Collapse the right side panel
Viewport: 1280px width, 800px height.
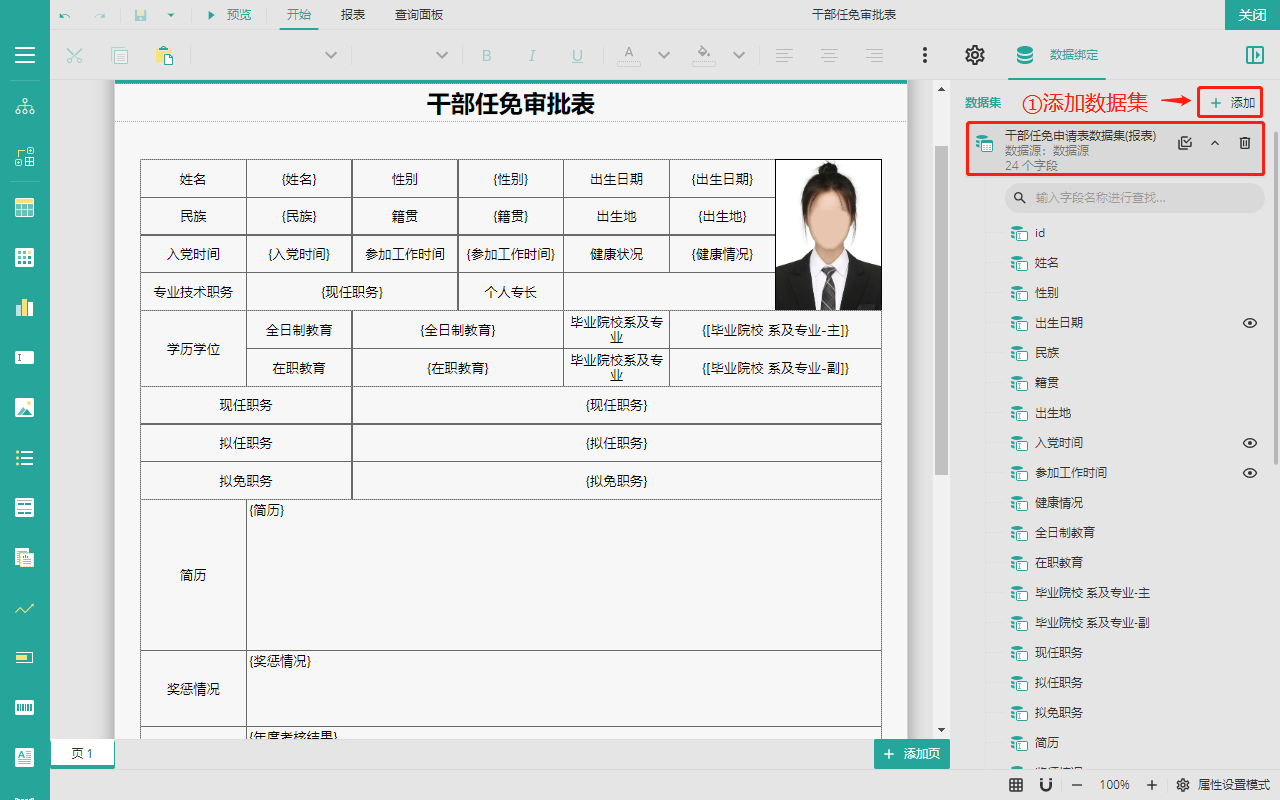click(x=1254, y=55)
